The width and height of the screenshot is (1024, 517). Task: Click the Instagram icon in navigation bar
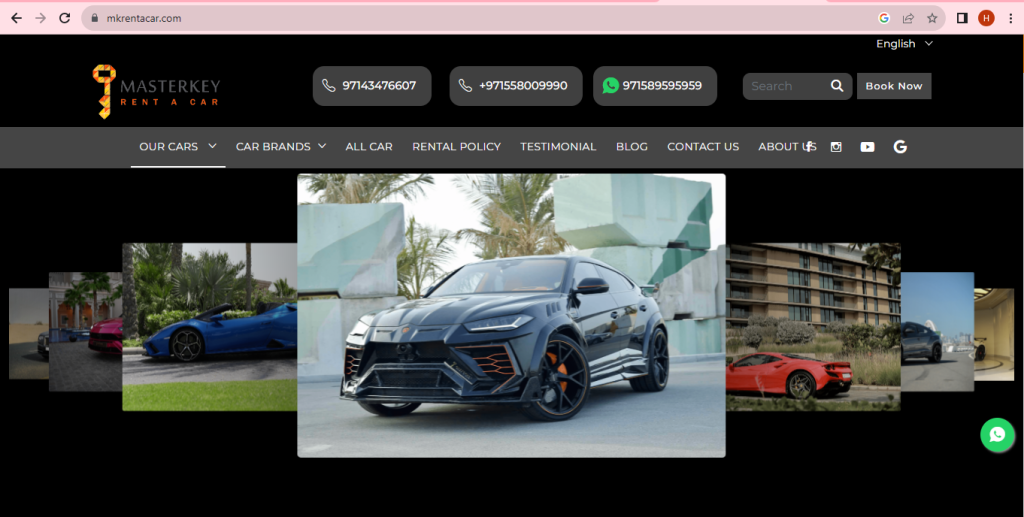836,147
